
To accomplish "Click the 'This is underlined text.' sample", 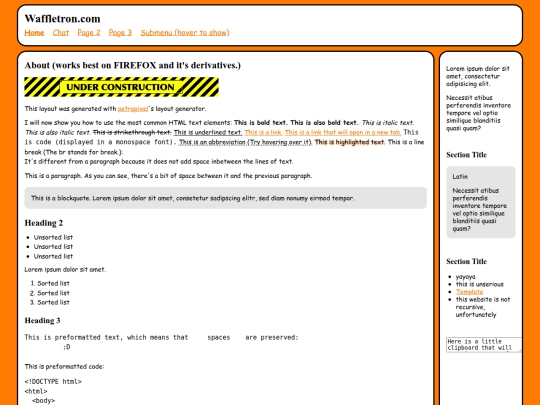I will pos(208,132).
